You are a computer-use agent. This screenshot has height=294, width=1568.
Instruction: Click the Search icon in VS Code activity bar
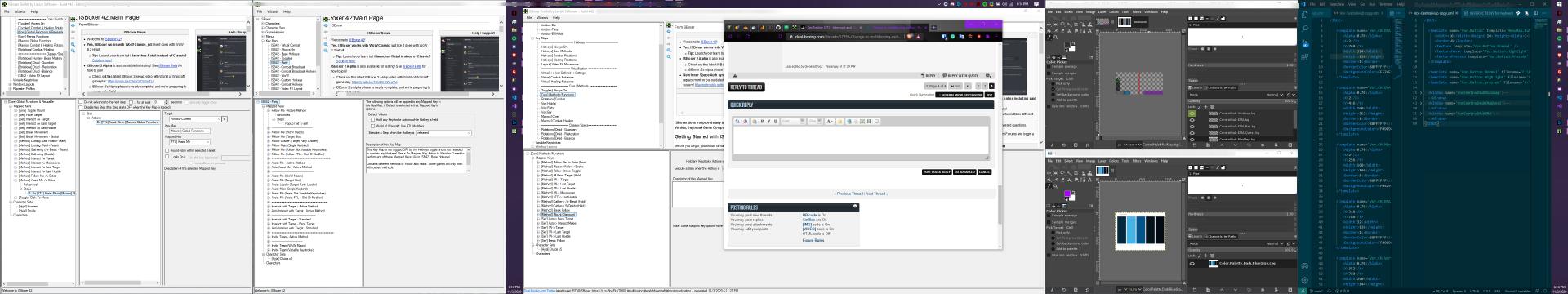pos(1305,29)
